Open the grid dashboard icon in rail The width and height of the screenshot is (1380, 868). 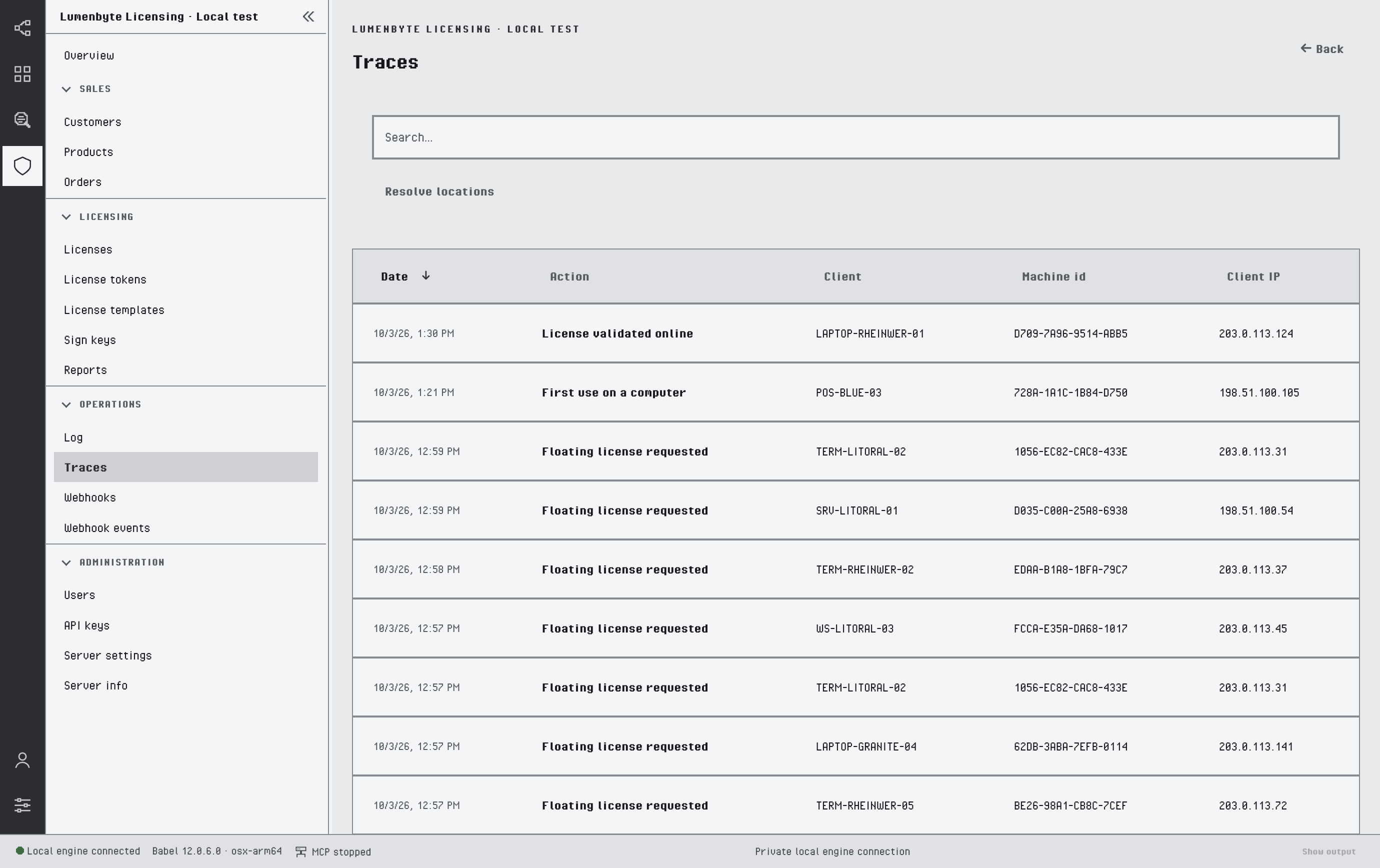click(22, 74)
